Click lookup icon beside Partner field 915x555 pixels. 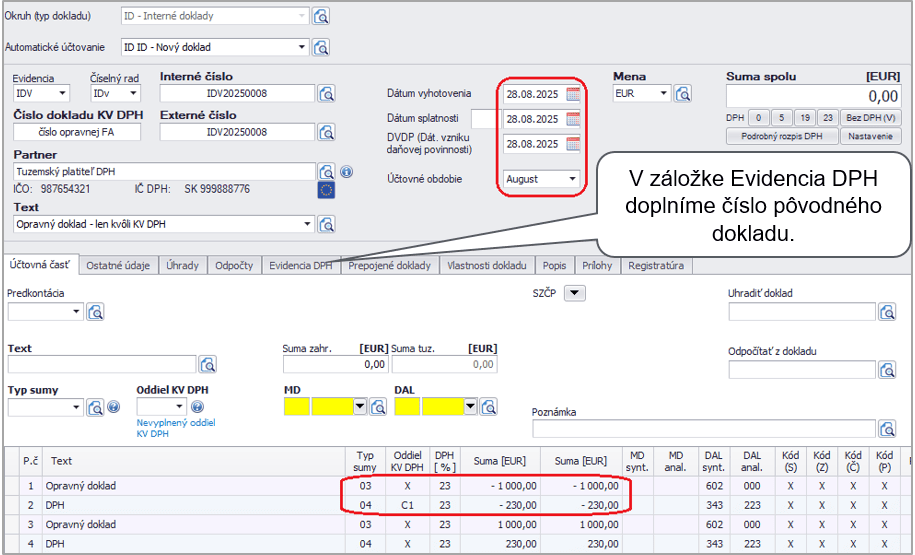[x=326, y=172]
